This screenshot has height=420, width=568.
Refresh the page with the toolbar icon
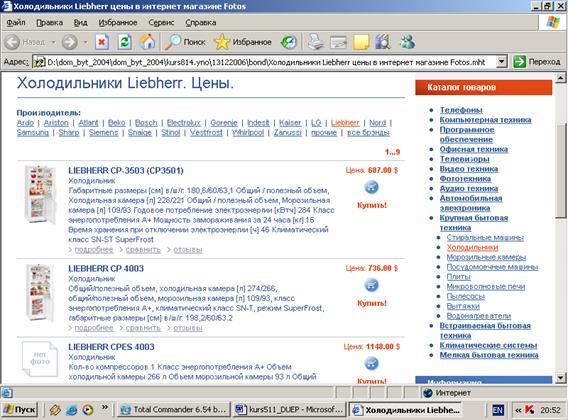click(124, 42)
